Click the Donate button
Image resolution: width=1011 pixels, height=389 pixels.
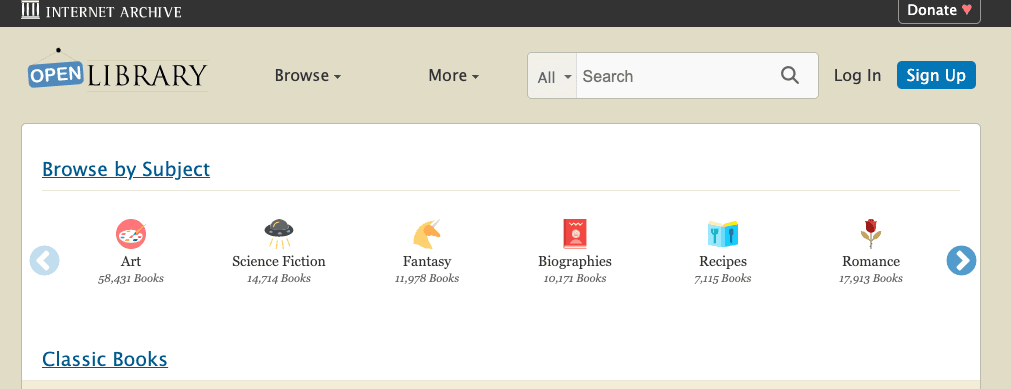(939, 10)
